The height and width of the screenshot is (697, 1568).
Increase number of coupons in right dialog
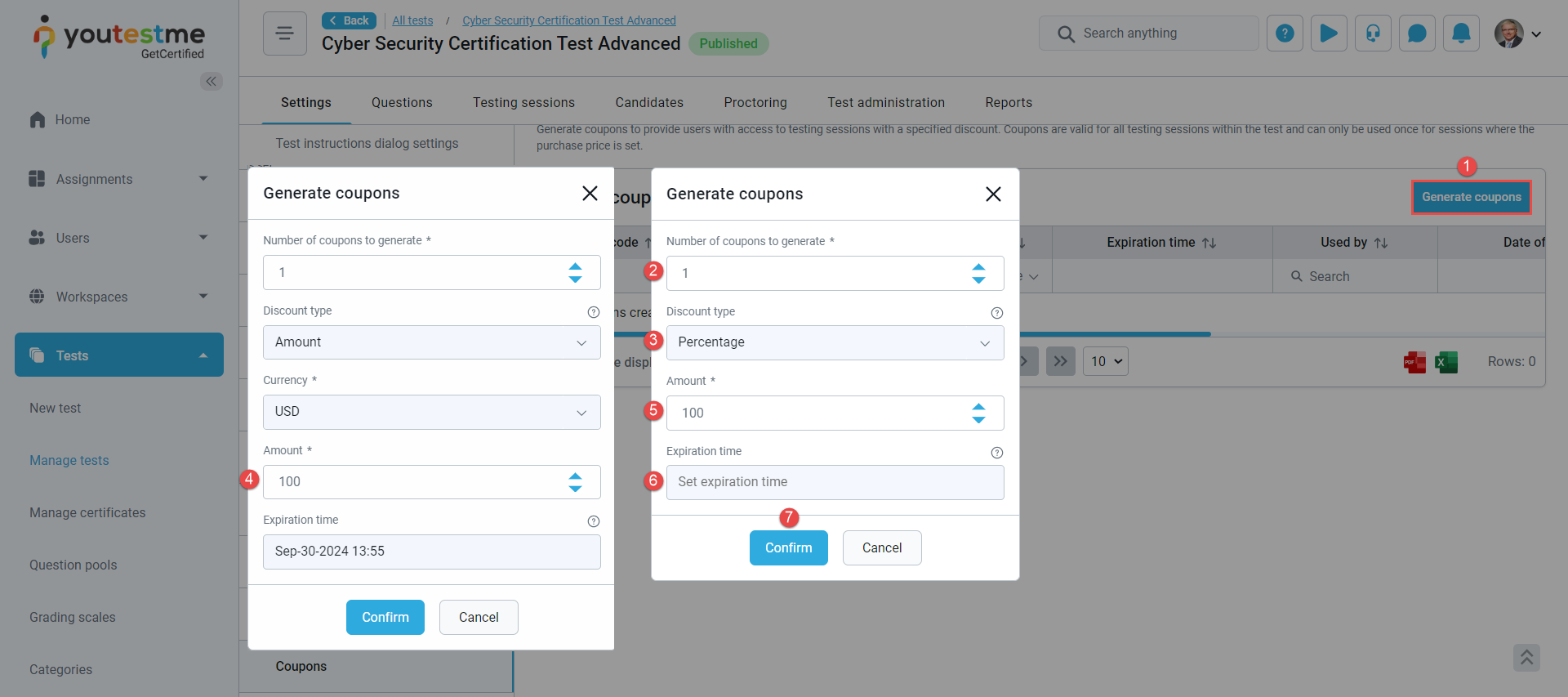[978, 267]
